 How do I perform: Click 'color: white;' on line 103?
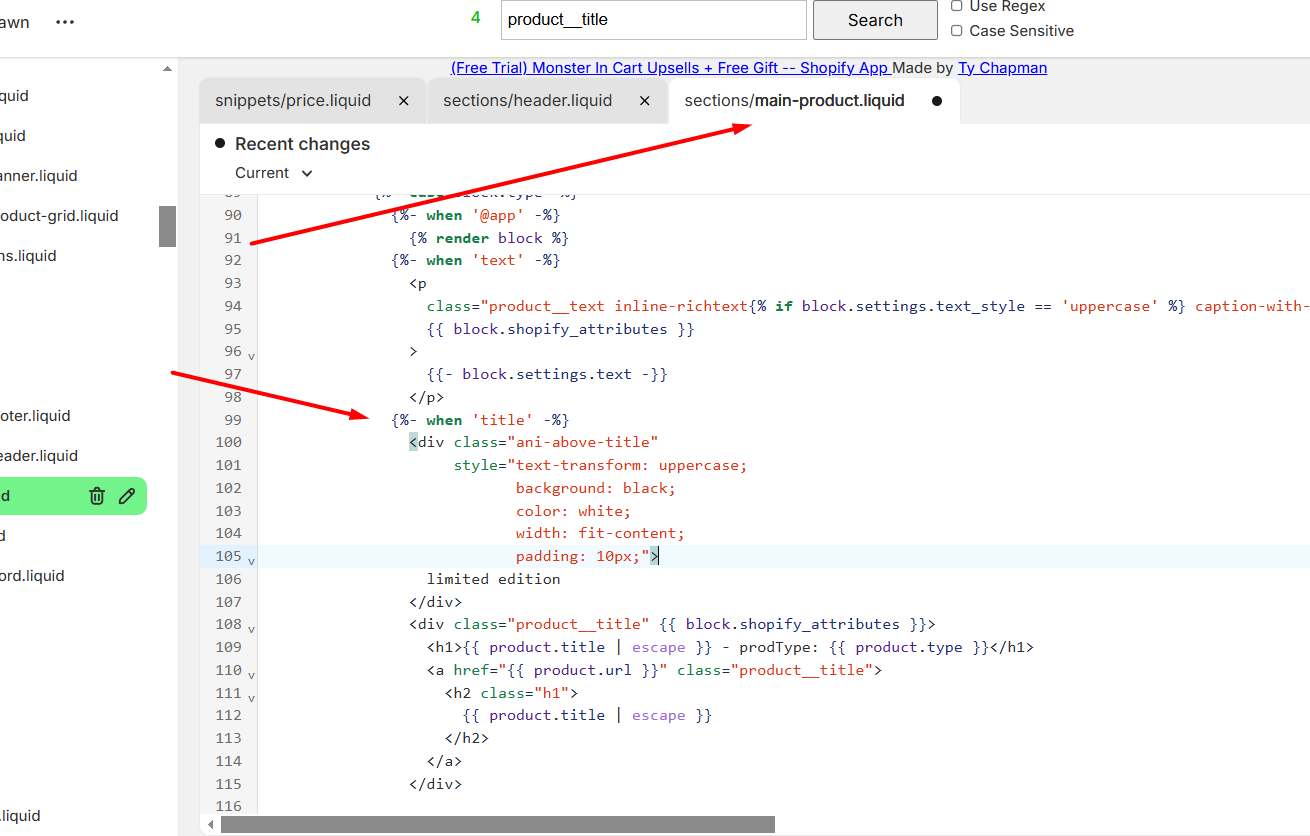[x=573, y=511]
